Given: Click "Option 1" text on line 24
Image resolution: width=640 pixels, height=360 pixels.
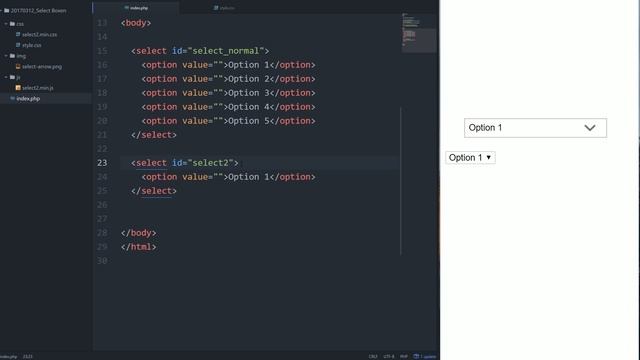Looking at the screenshot, I should 249,177.
